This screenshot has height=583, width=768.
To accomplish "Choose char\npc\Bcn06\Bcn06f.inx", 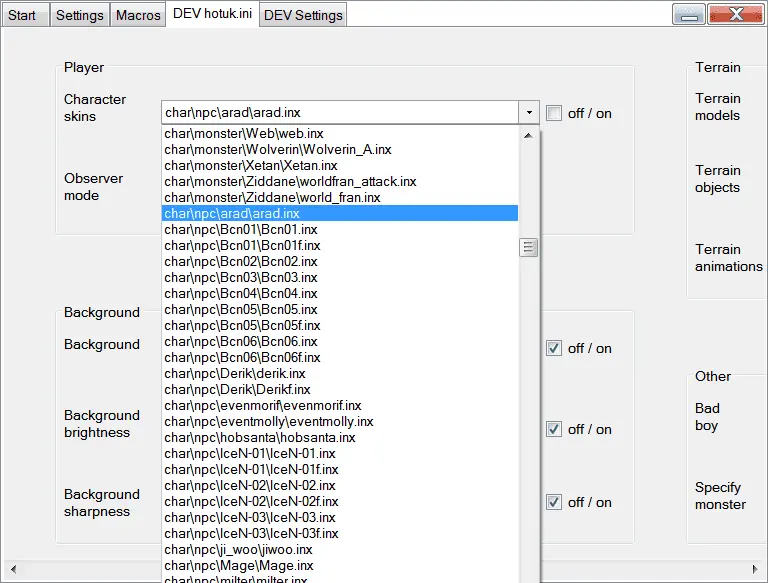I will coord(340,358).
